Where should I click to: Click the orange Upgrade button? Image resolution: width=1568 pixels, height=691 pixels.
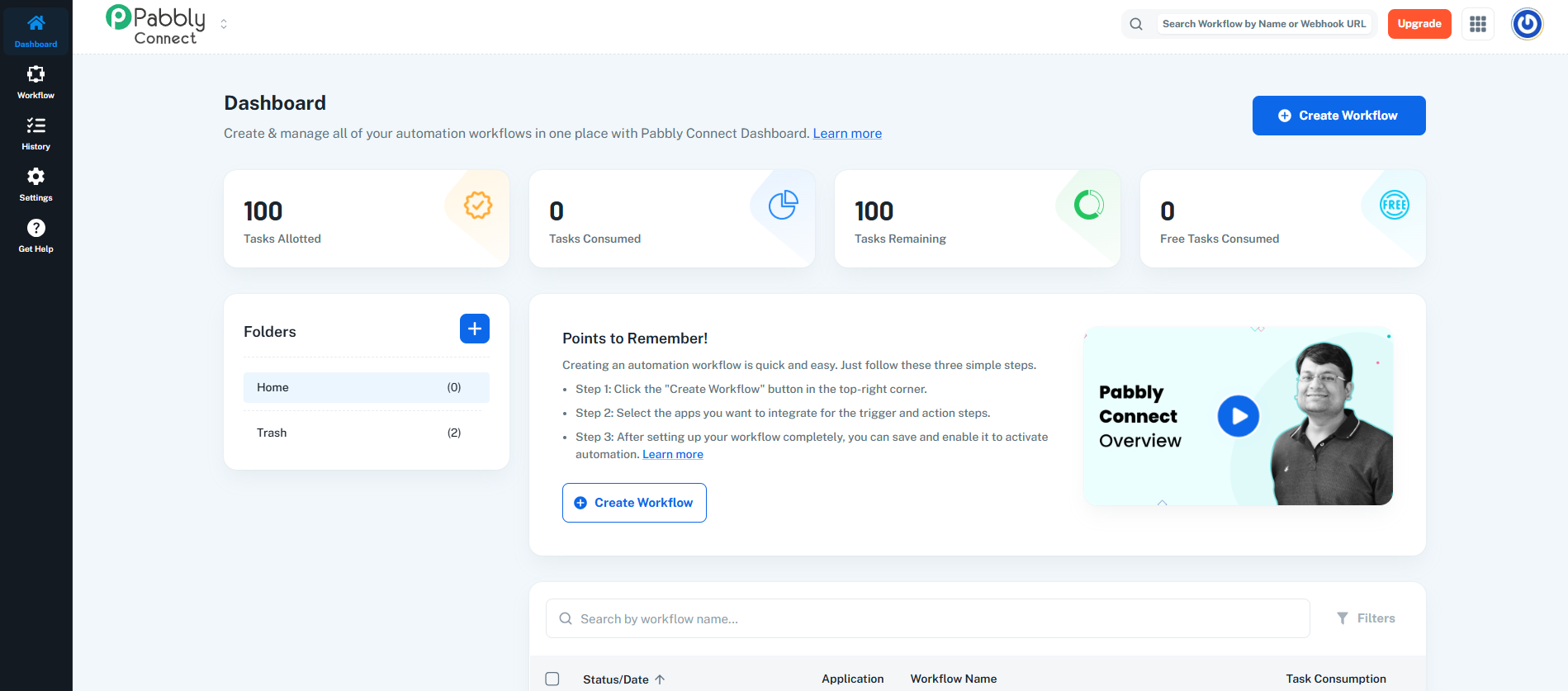1419,24
